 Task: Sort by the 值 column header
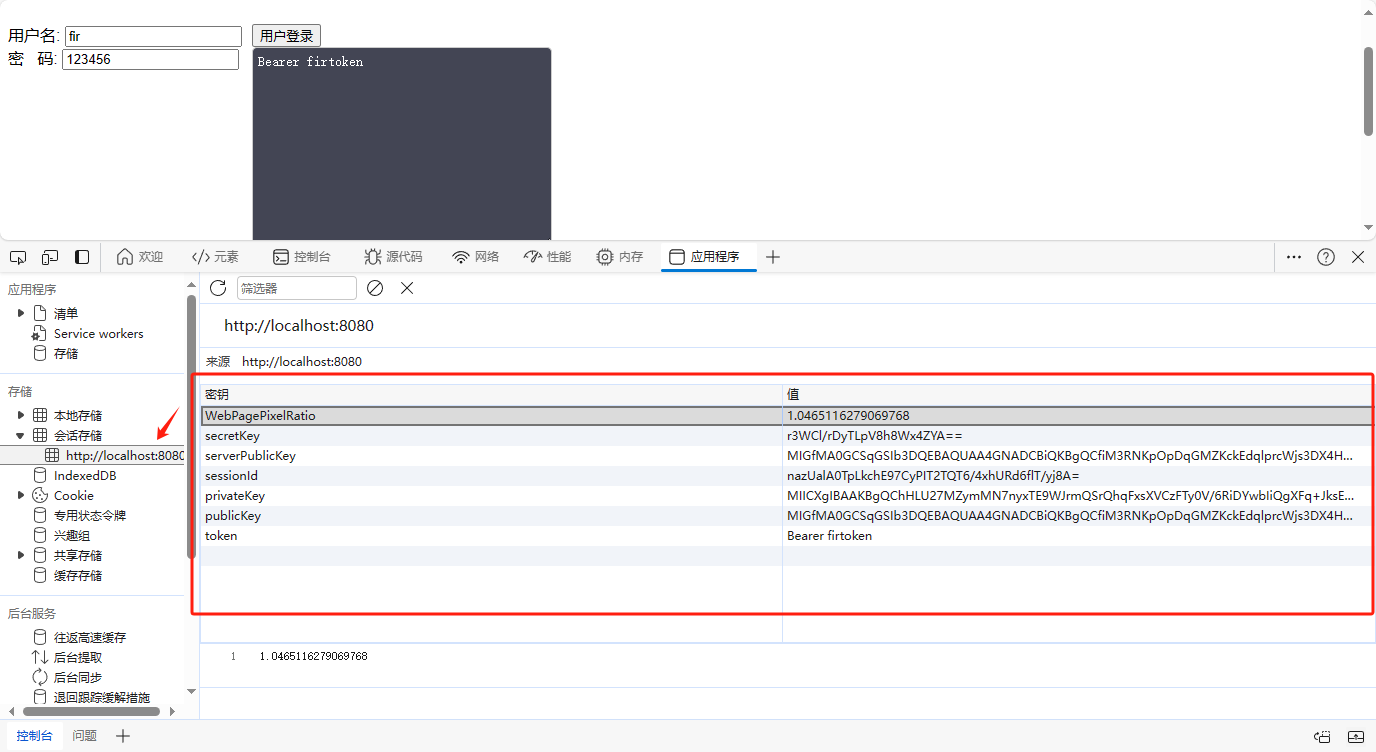click(x=1077, y=395)
